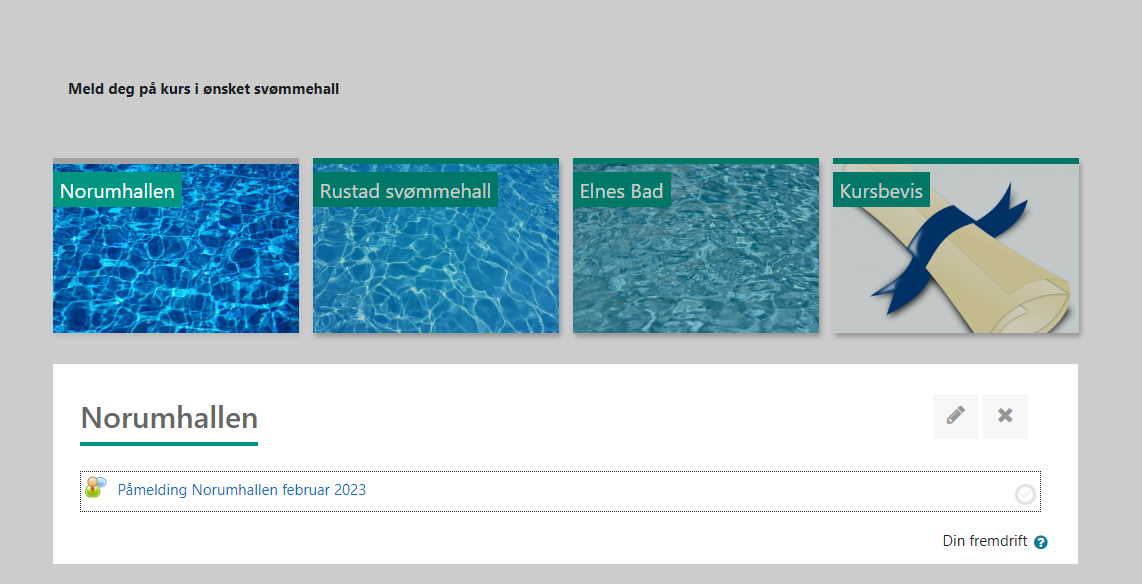
Task: Open the Din fremdrift help icon
Action: coord(1041,542)
